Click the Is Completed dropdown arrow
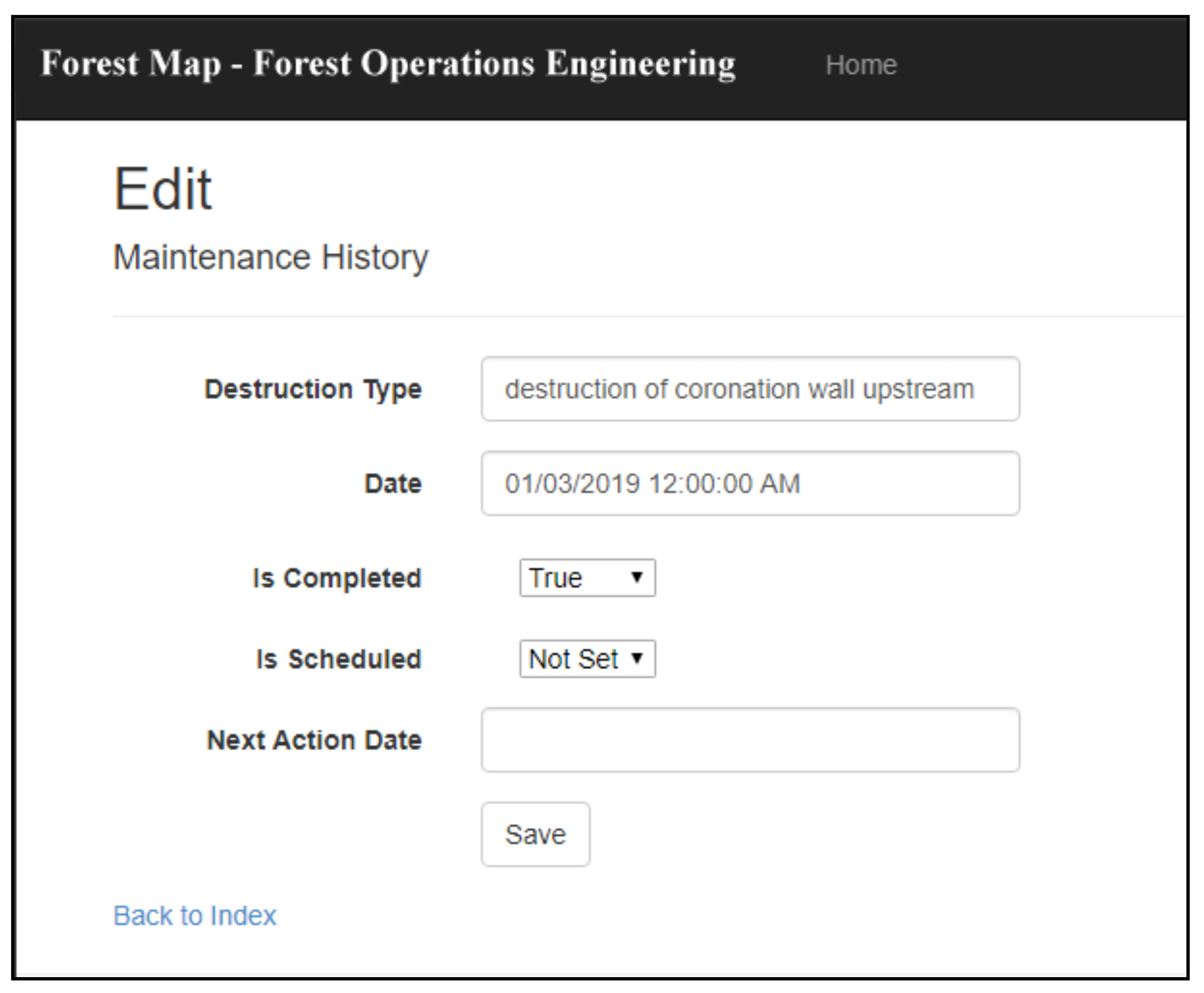1204x993 pixels. pos(637,578)
